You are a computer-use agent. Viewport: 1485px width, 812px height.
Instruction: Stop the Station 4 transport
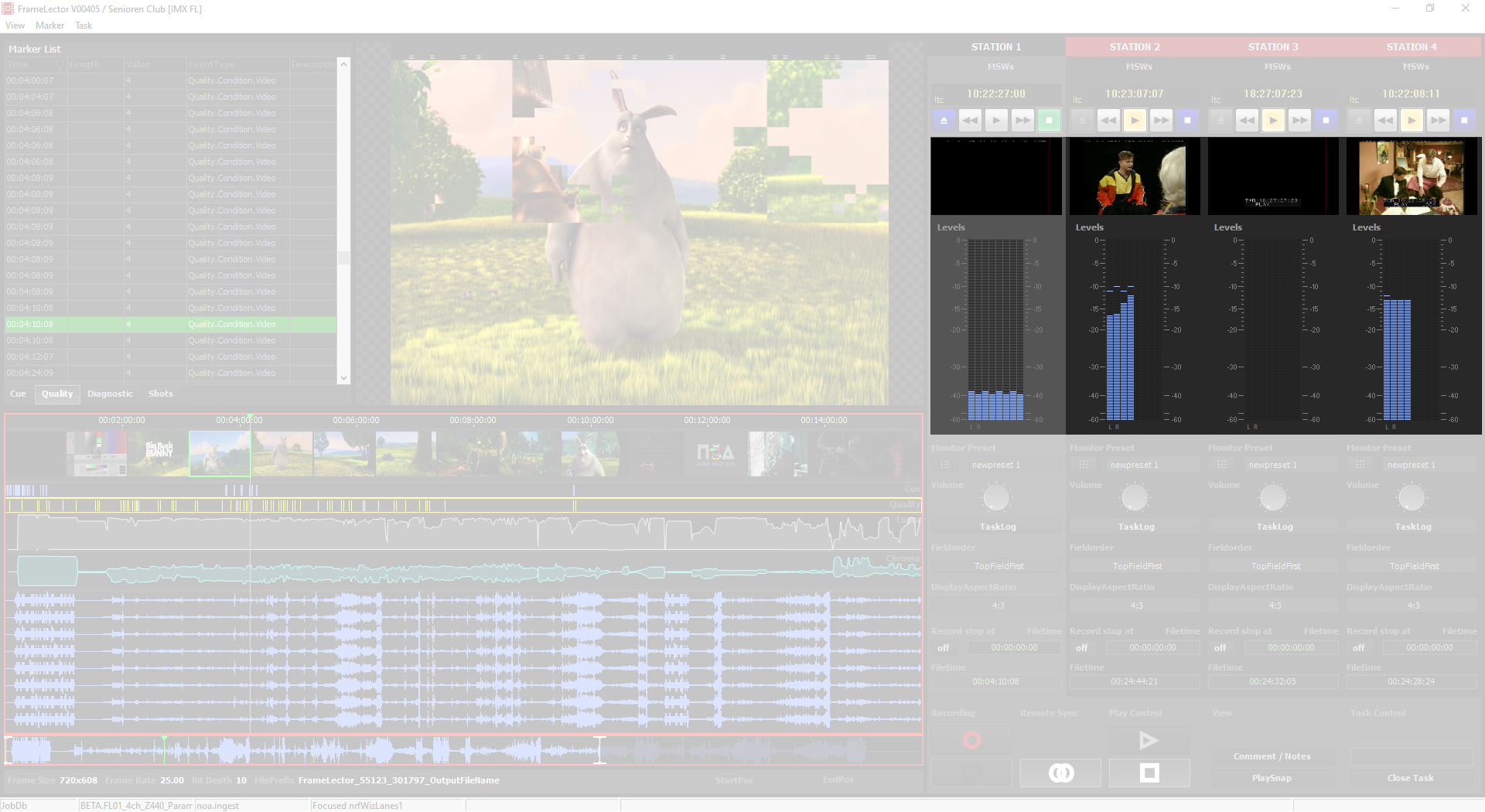pyautogui.click(x=1464, y=120)
